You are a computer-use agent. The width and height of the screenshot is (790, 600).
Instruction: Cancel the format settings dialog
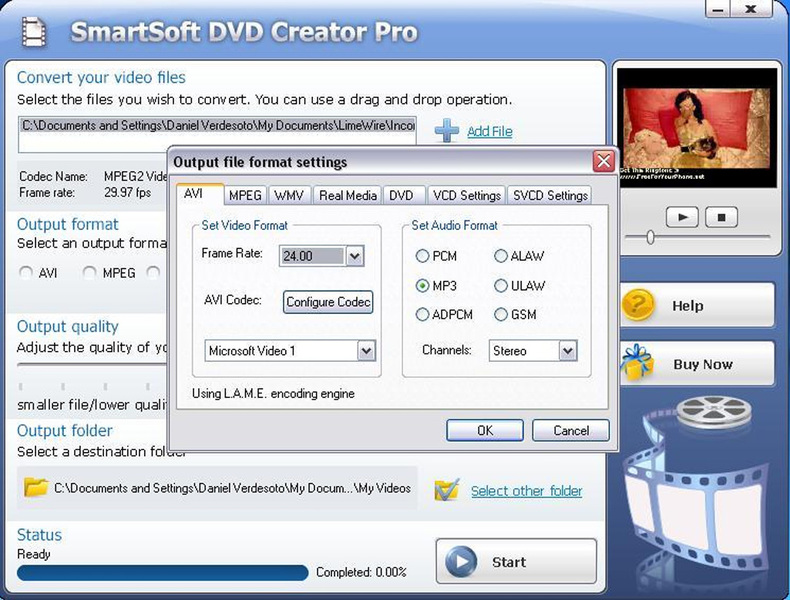(x=571, y=430)
